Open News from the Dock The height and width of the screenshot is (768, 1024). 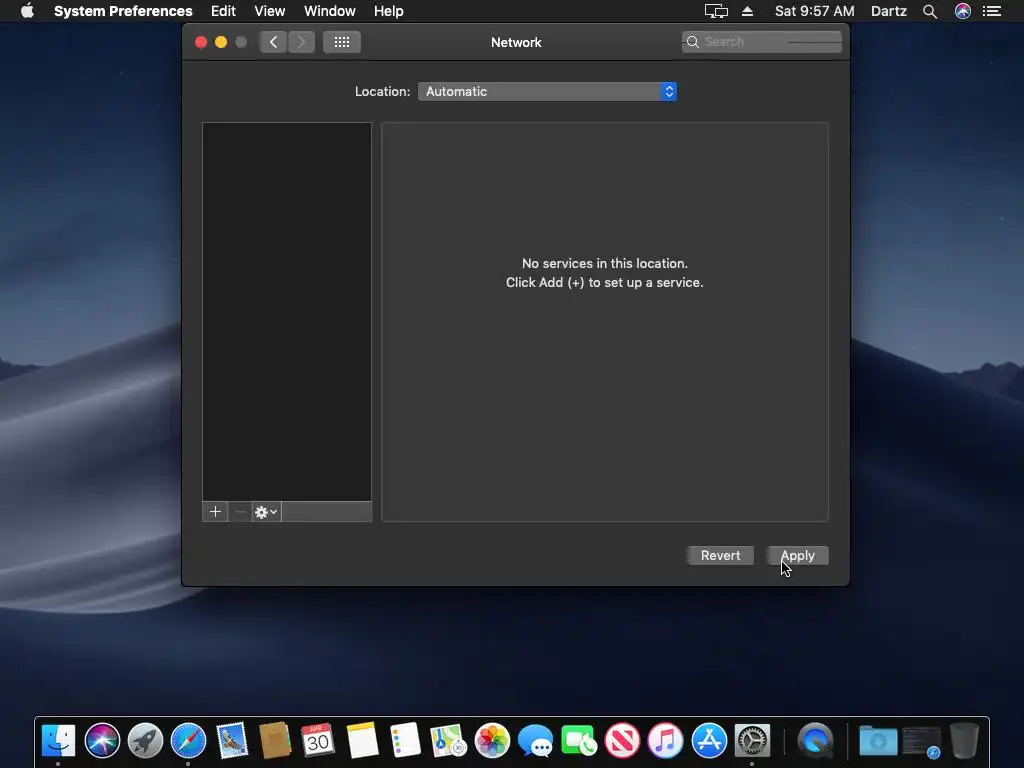(x=622, y=741)
